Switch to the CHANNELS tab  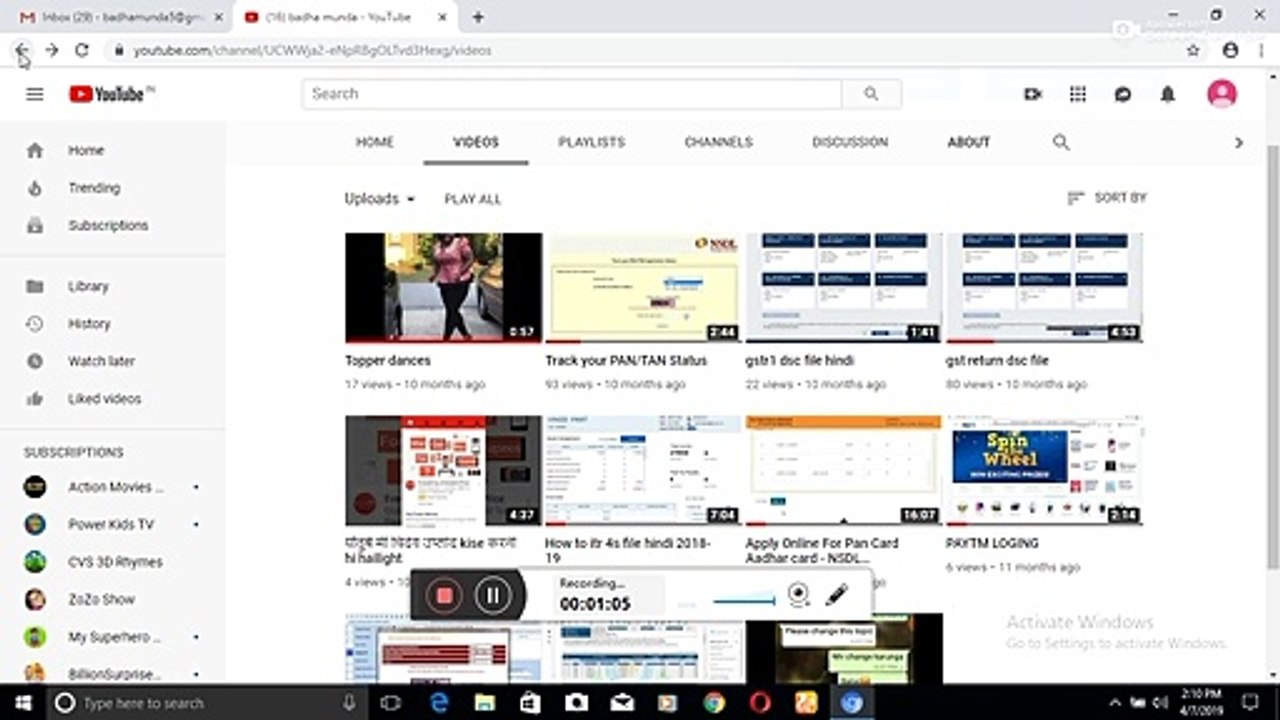[x=718, y=142]
